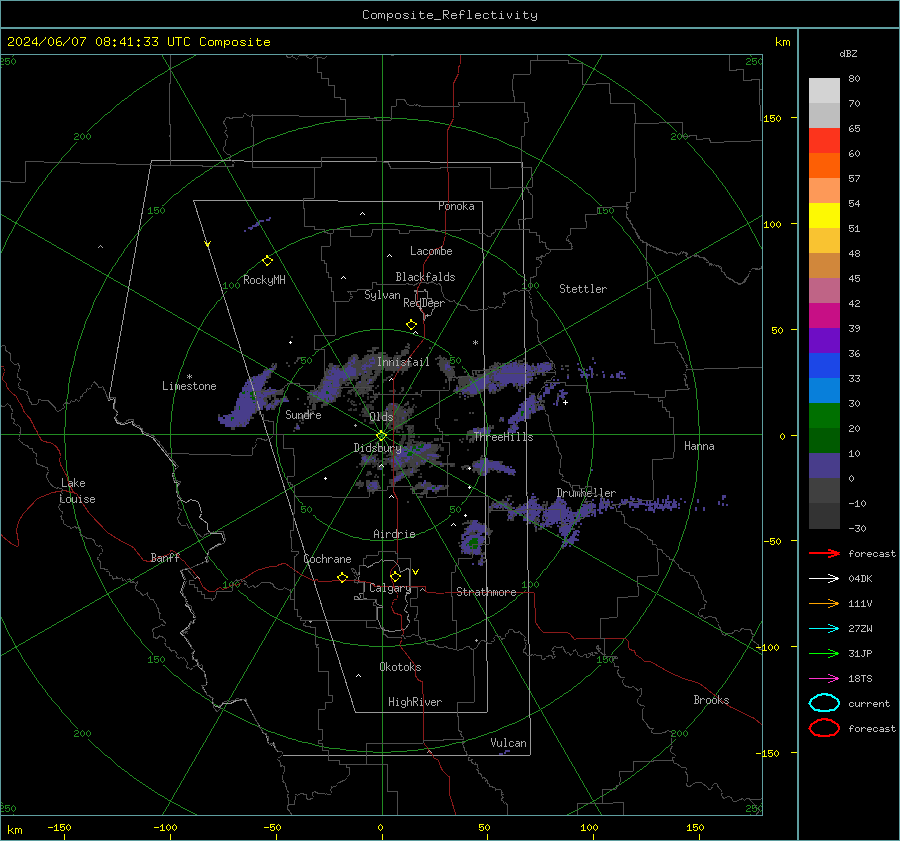The image size is (900, 841).
Task: Click the yellow diamond marker above RockyMH
Action: click(267, 261)
